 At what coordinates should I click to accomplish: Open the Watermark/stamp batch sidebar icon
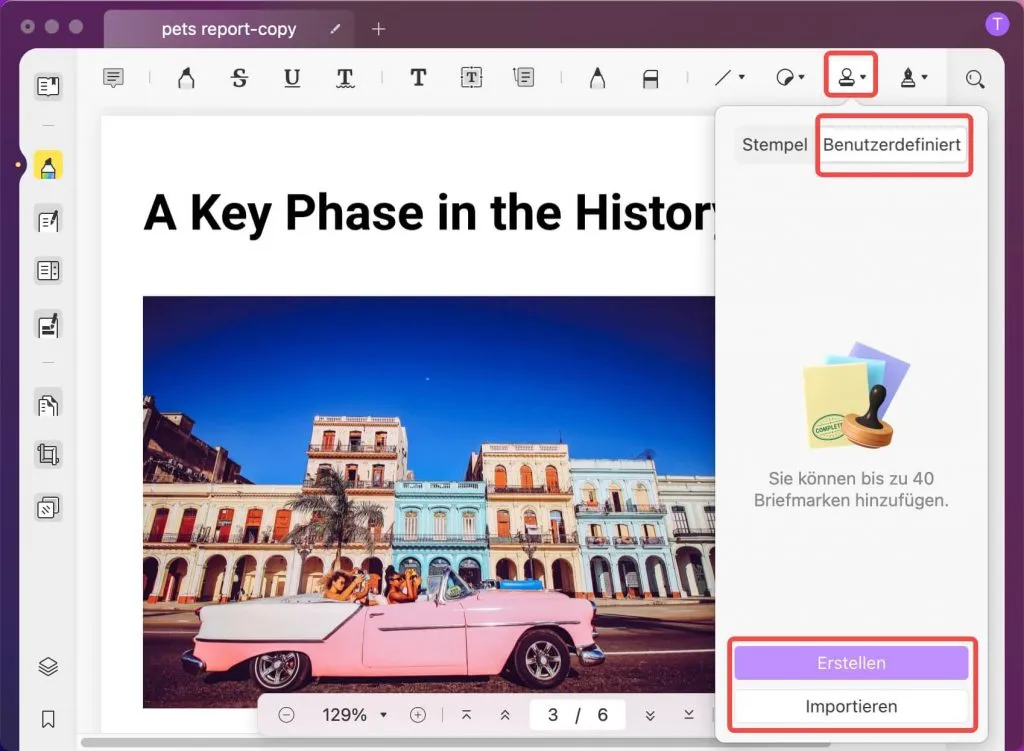coord(48,507)
